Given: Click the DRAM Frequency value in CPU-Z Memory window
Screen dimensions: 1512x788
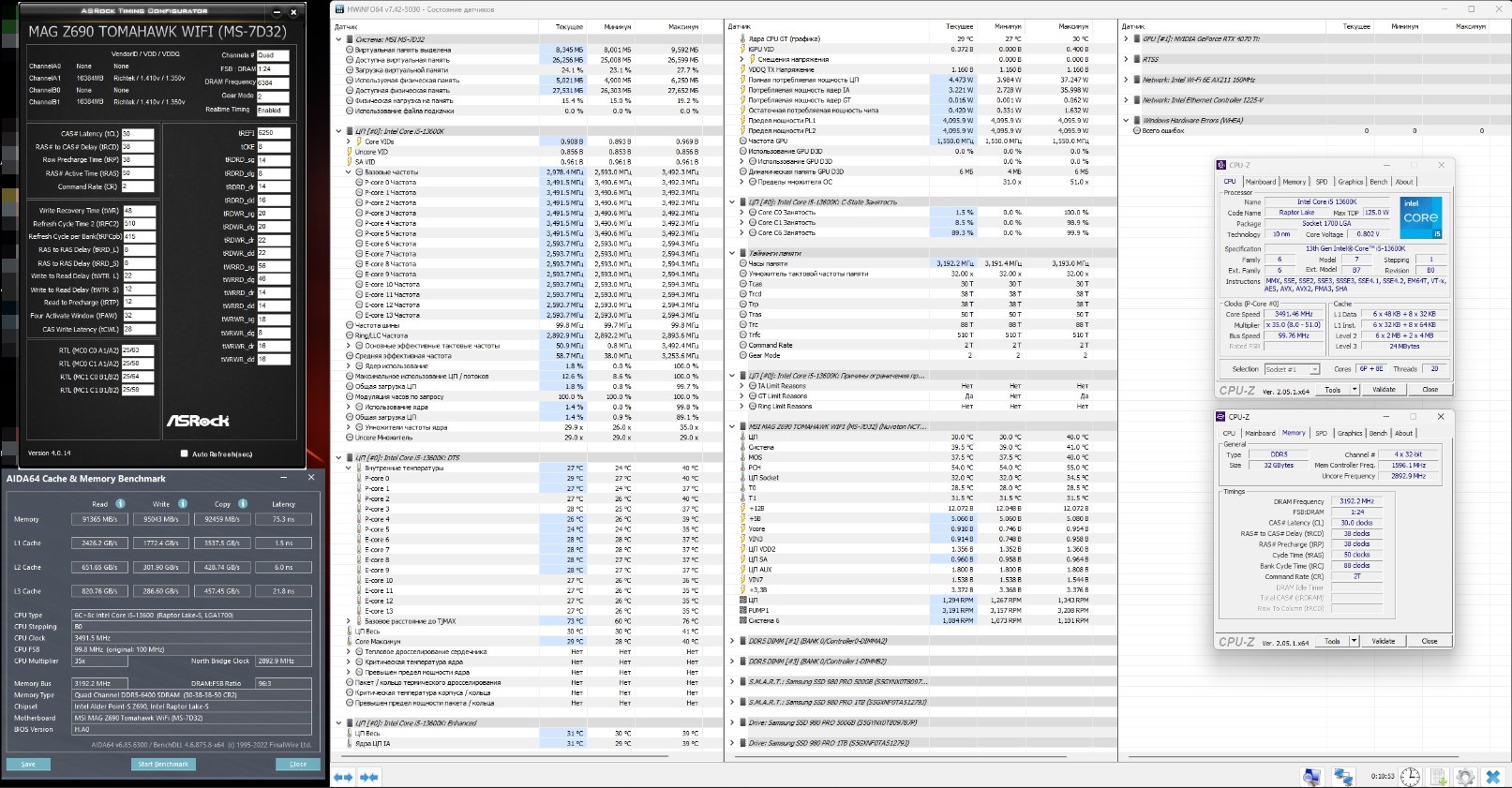Looking at the screenshot, I should click(1356, 501).
